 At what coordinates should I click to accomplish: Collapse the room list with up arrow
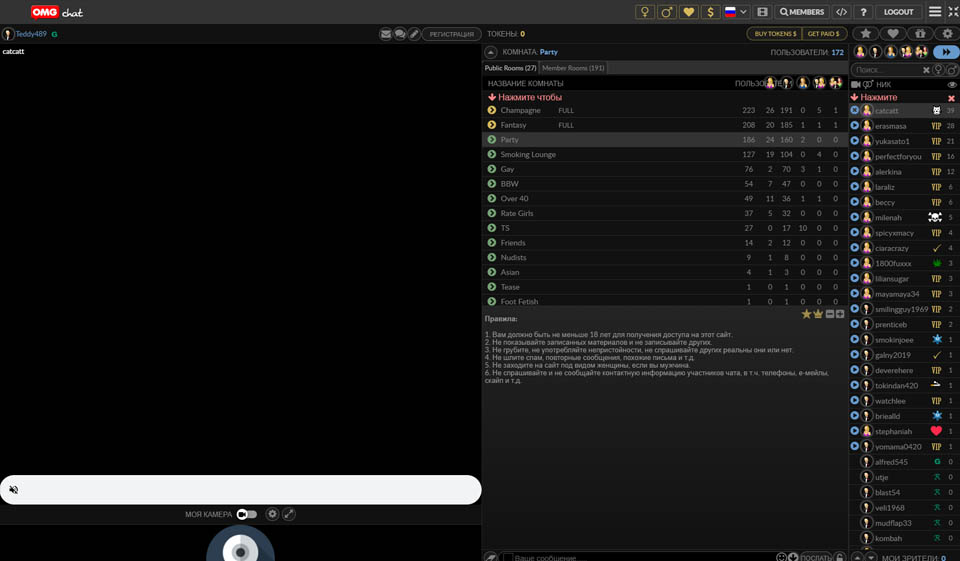(x=491, y=52)
